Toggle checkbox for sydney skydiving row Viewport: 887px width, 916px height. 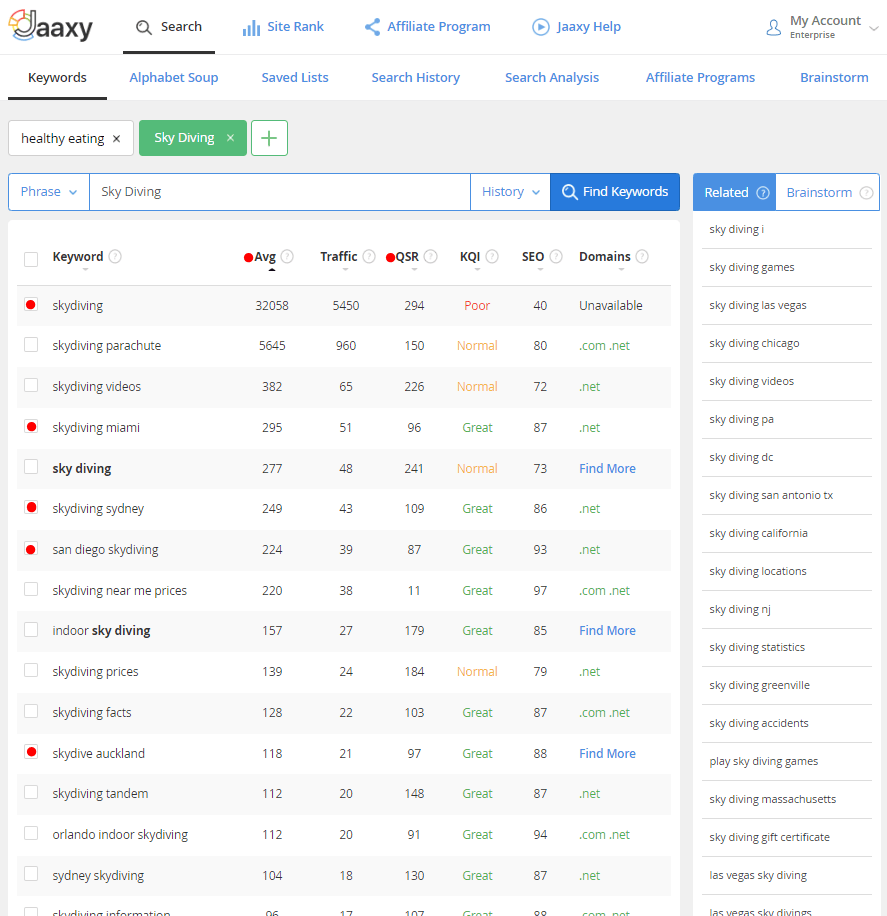coord(31,874)
